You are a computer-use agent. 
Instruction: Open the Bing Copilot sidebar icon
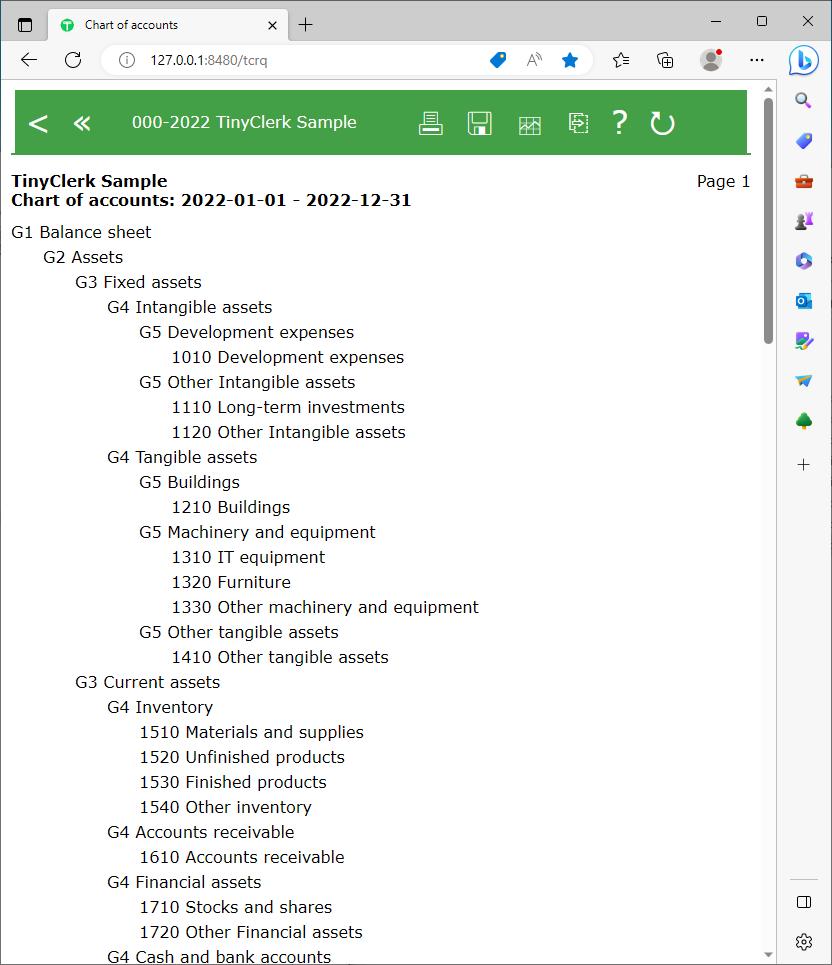[803, 60]
